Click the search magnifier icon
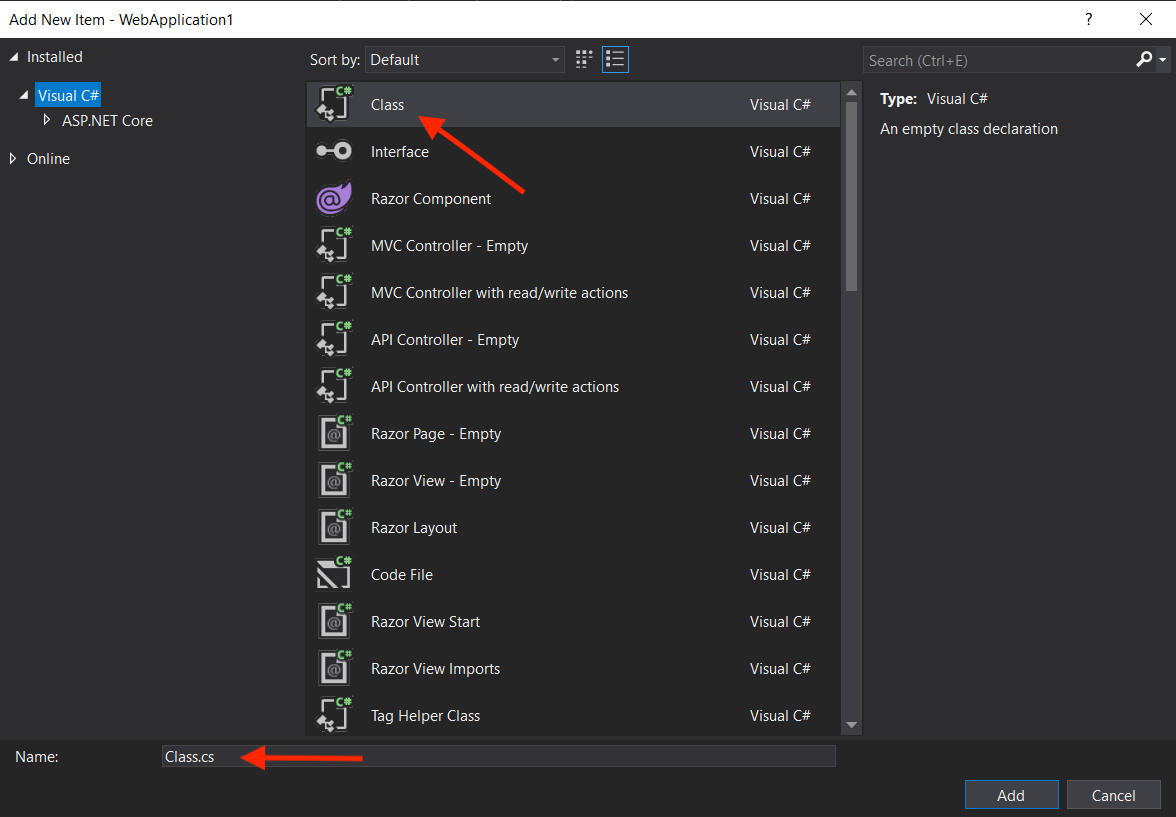This screenshot has height=817, width=1176. point(1143,59)
